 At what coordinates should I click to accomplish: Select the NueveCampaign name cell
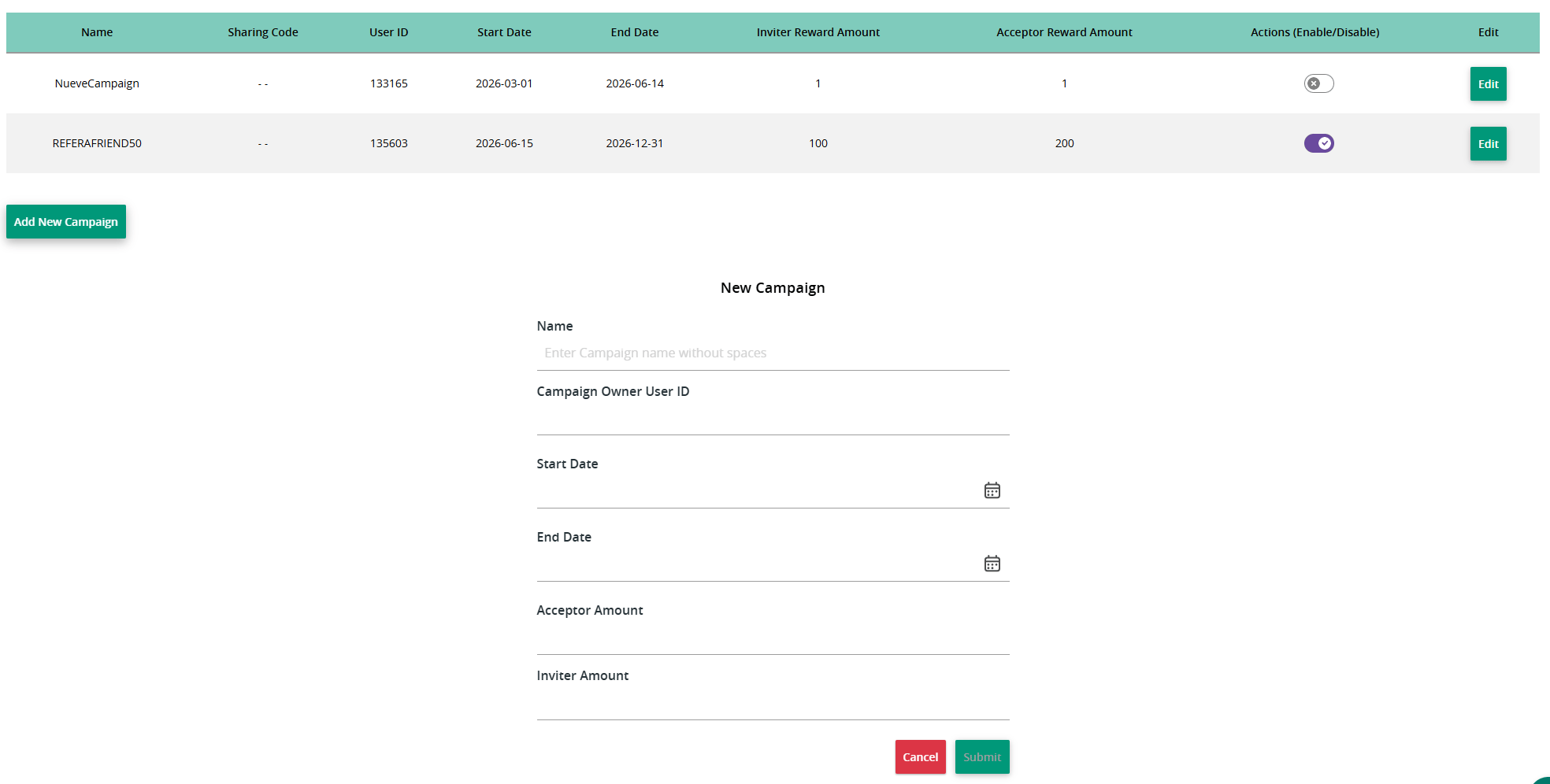tap(97, 83)
